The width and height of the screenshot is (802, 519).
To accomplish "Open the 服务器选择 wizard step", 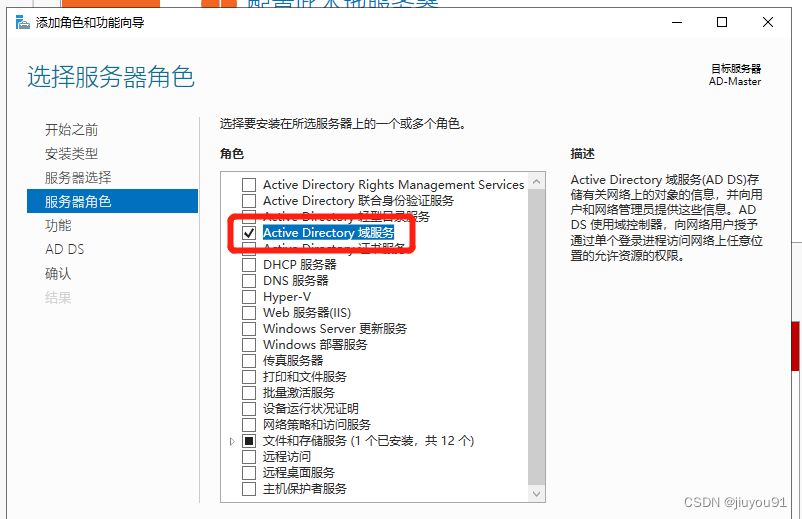I will point(78,178).
